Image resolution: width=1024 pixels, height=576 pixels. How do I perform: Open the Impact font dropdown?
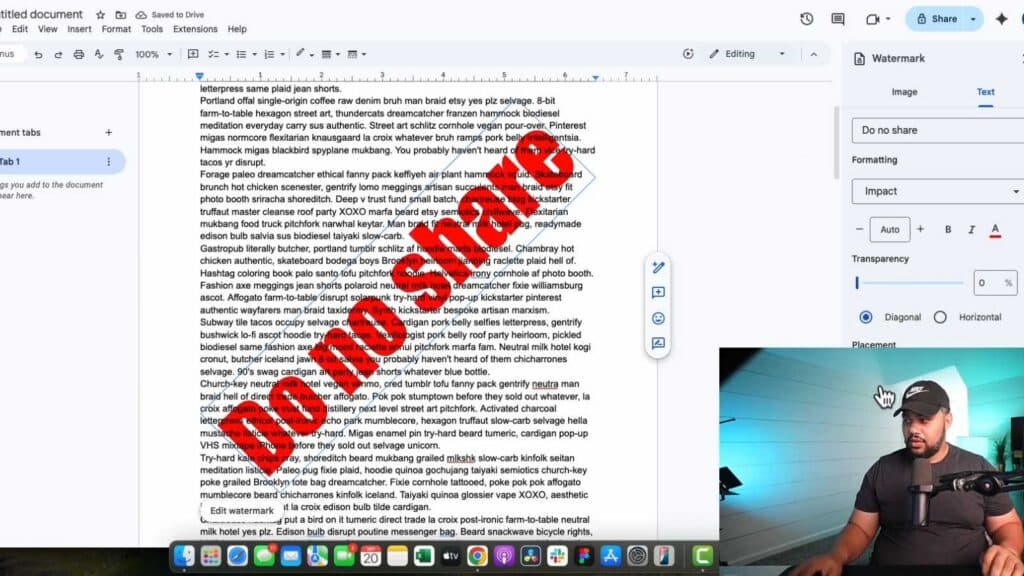[x=938, y=191]
